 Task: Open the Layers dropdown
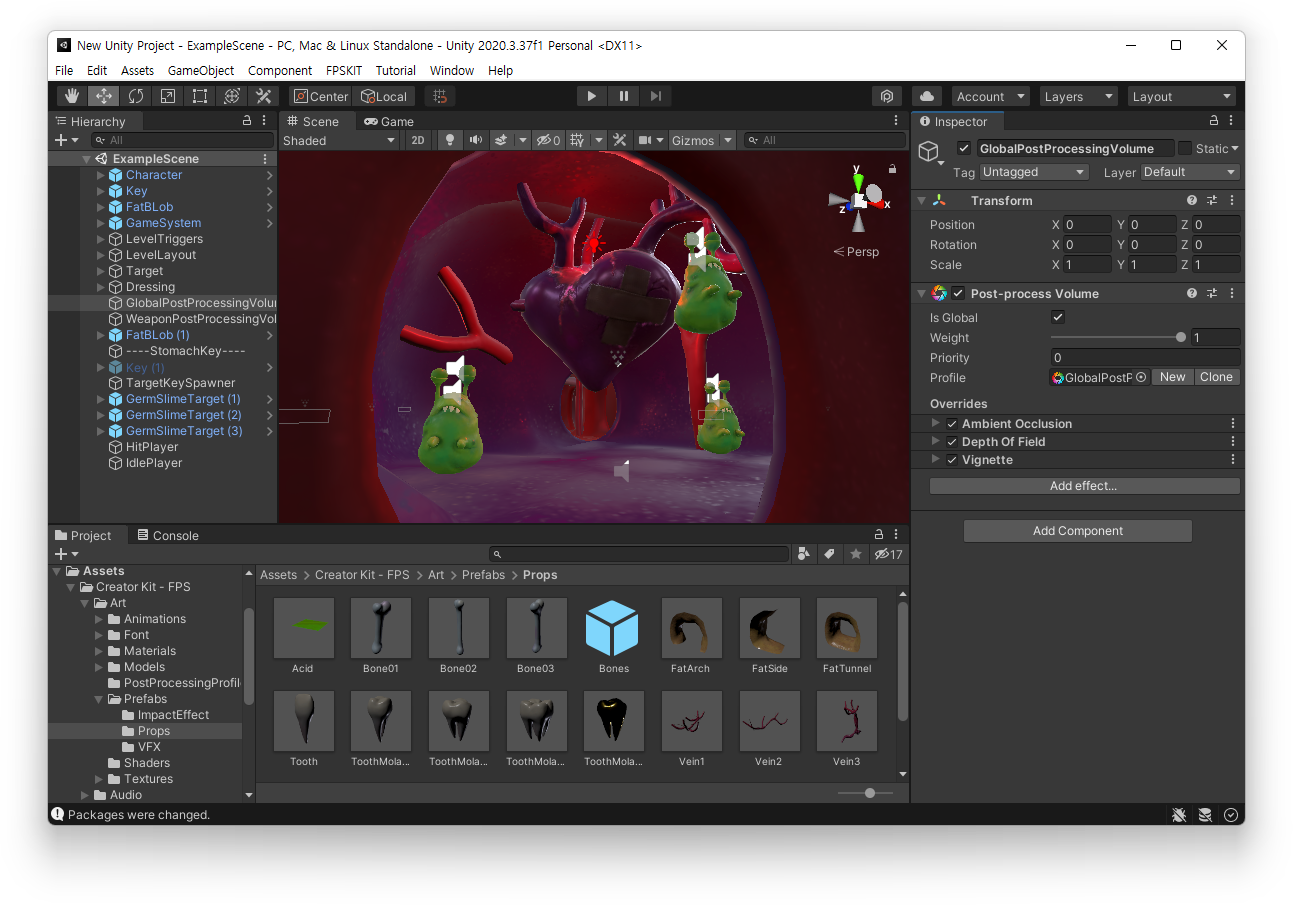pos(1078,96)
